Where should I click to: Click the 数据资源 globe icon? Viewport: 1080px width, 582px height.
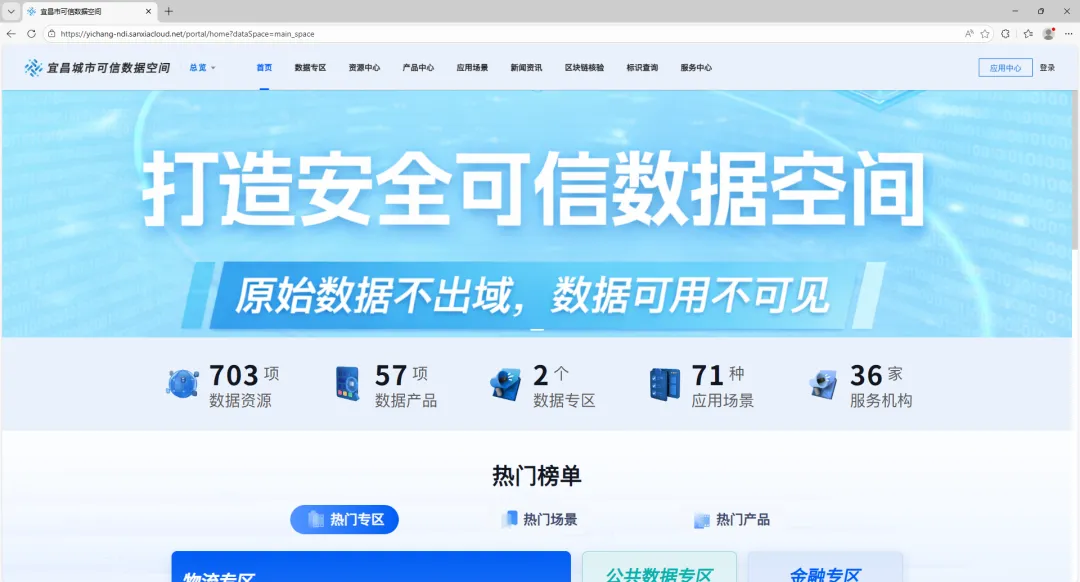coord(182,383)
